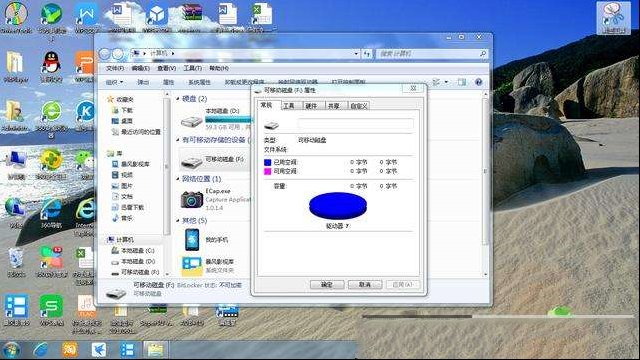Toggle the preview pane icon in toolbar
The width and height of the screenshot is (640, 360).
(462, 82)
